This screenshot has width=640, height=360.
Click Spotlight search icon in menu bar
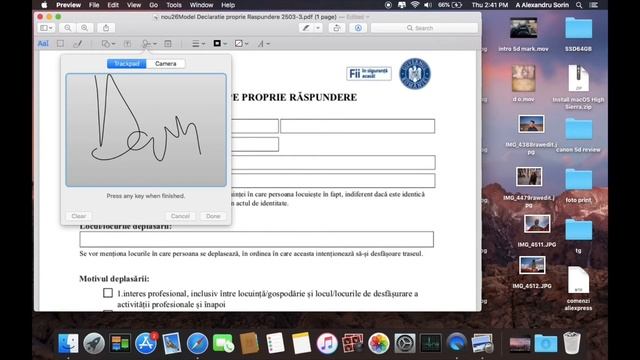(579, 5)
